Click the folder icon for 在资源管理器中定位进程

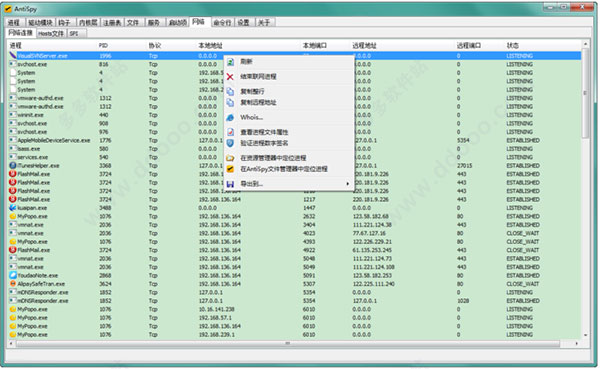point(230,158)
